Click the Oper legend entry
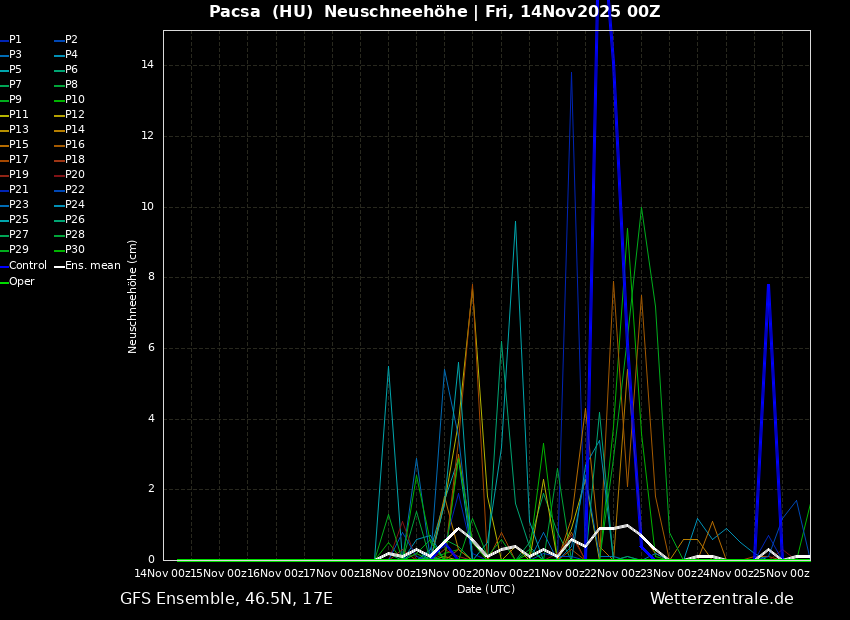Viewport: 850px width, 620px height. [22, 282]
